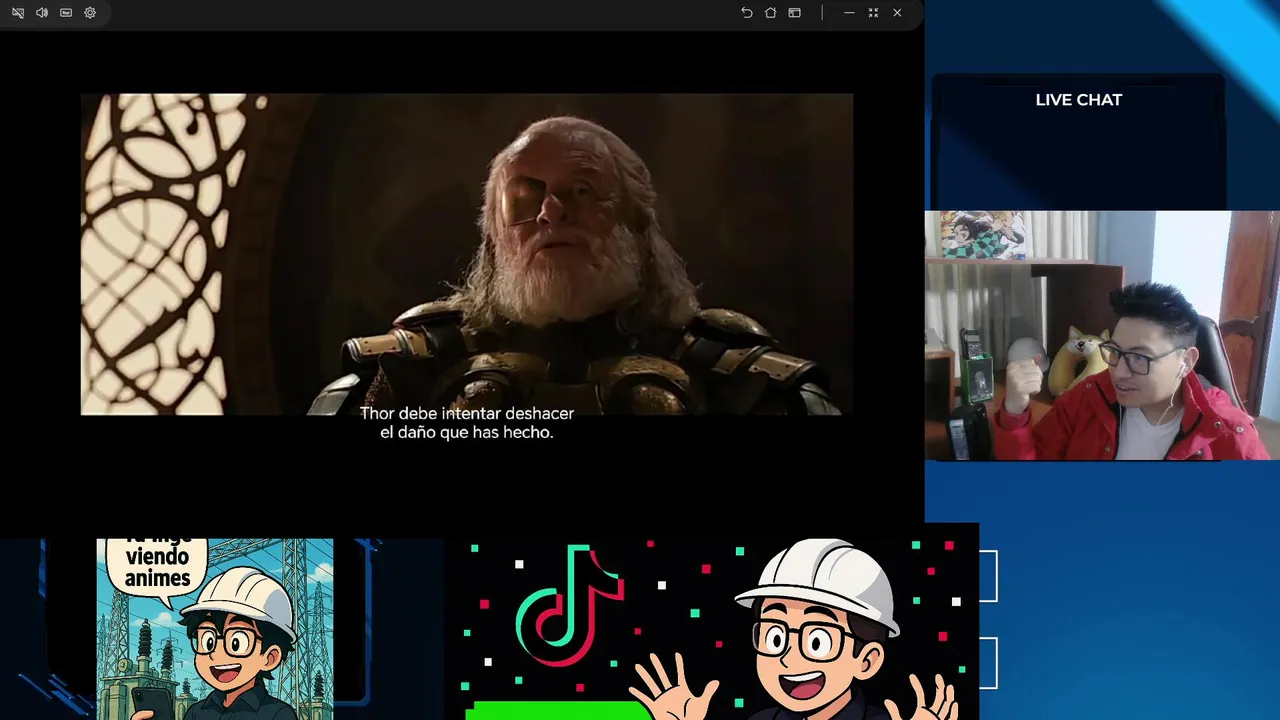Click the subtitle 'Thor debe intentar deshacer'
Screen dimensions: 1280x720
(467, 413)
